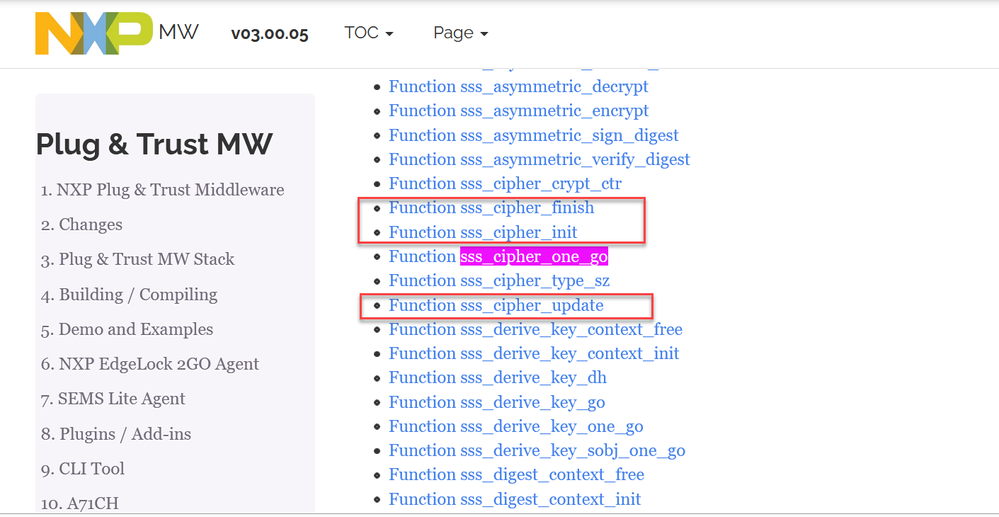Open Function sss_cipher_type_sz link

[x=500, y=280]
